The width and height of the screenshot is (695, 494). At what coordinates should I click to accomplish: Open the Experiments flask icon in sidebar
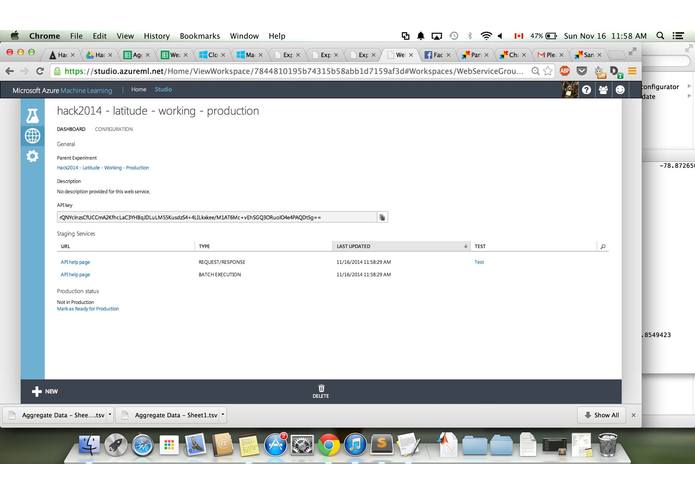pyautogui.click(x=32, y=116)
